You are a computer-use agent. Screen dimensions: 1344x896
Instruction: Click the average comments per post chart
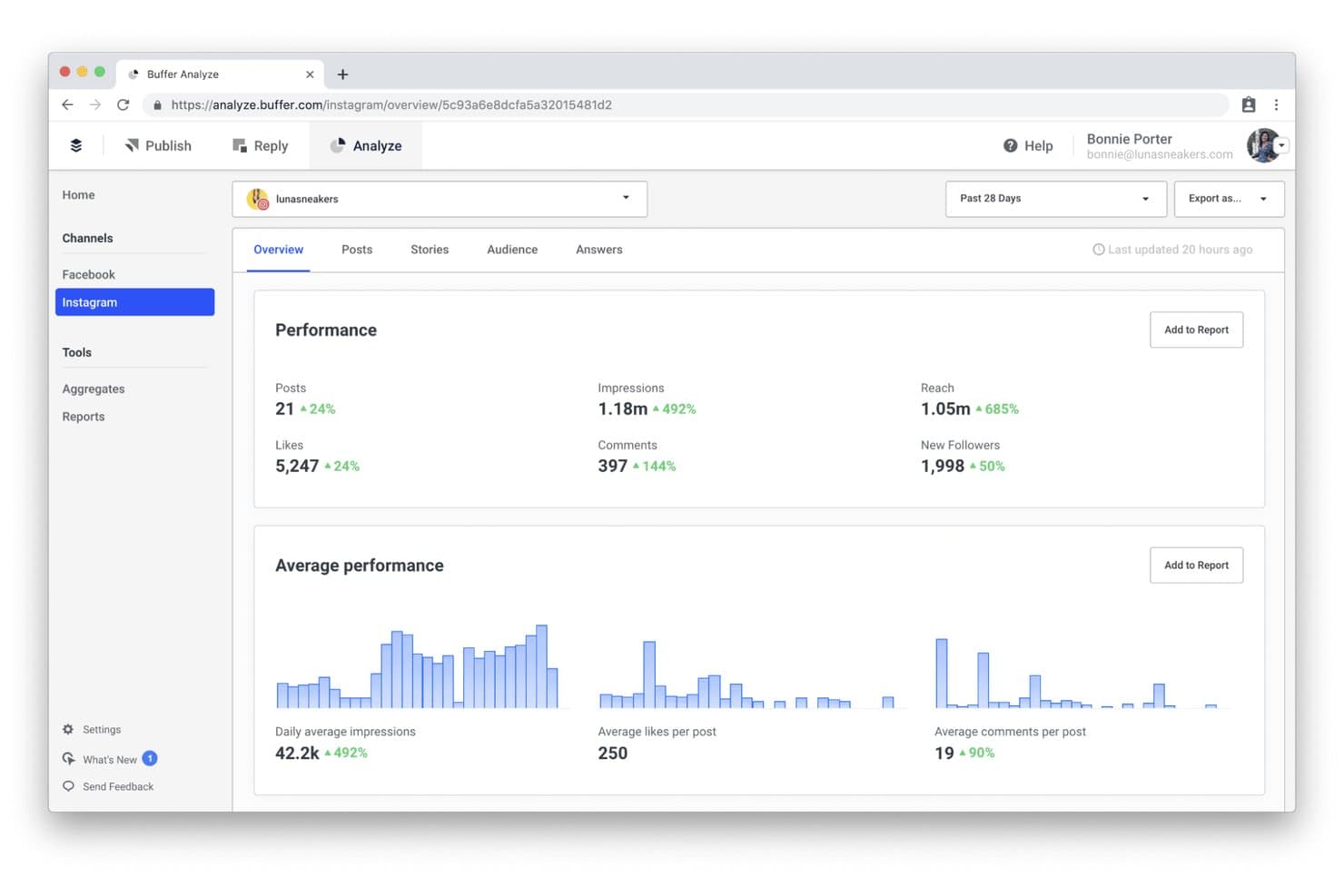coord(1076,673)
